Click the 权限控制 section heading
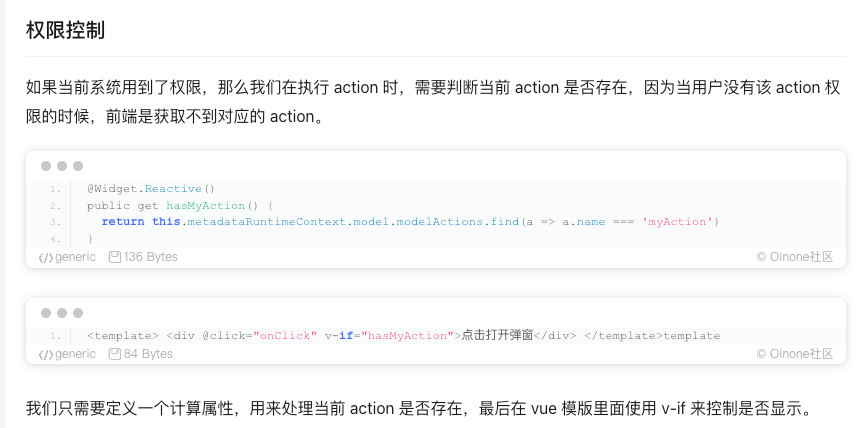Viewport: 857px width, 428px height. tap(65, 31)
